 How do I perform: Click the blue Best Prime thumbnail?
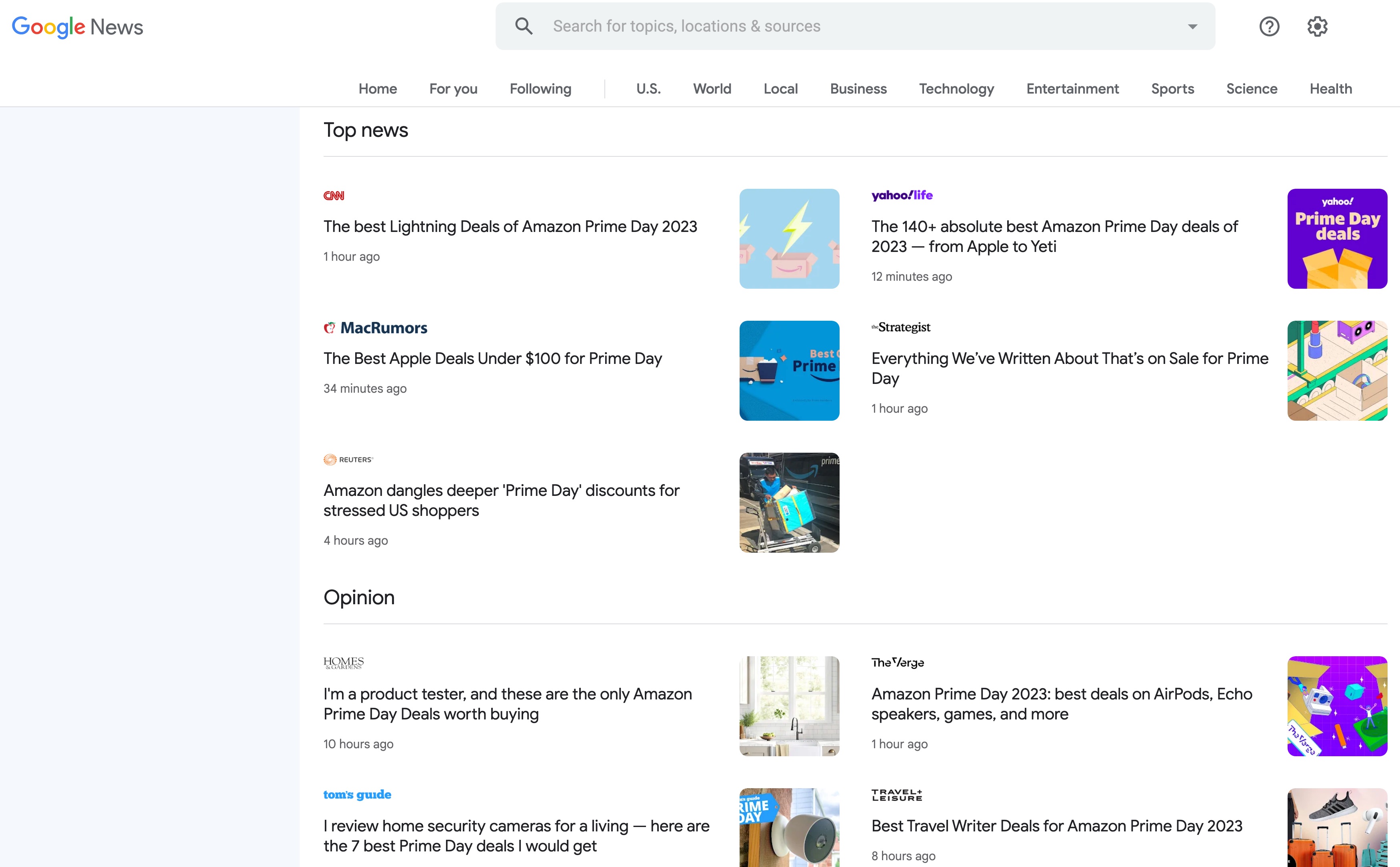pyautogui.click(x=789, y=370)
